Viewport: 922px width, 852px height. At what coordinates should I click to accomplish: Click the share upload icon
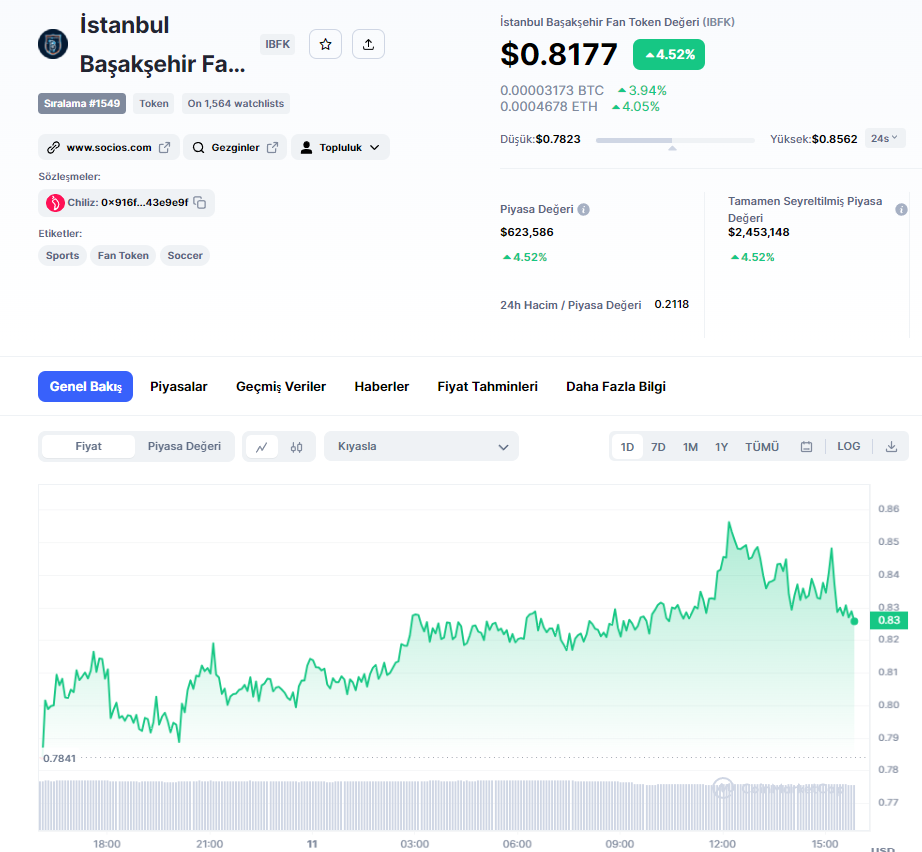368,44
